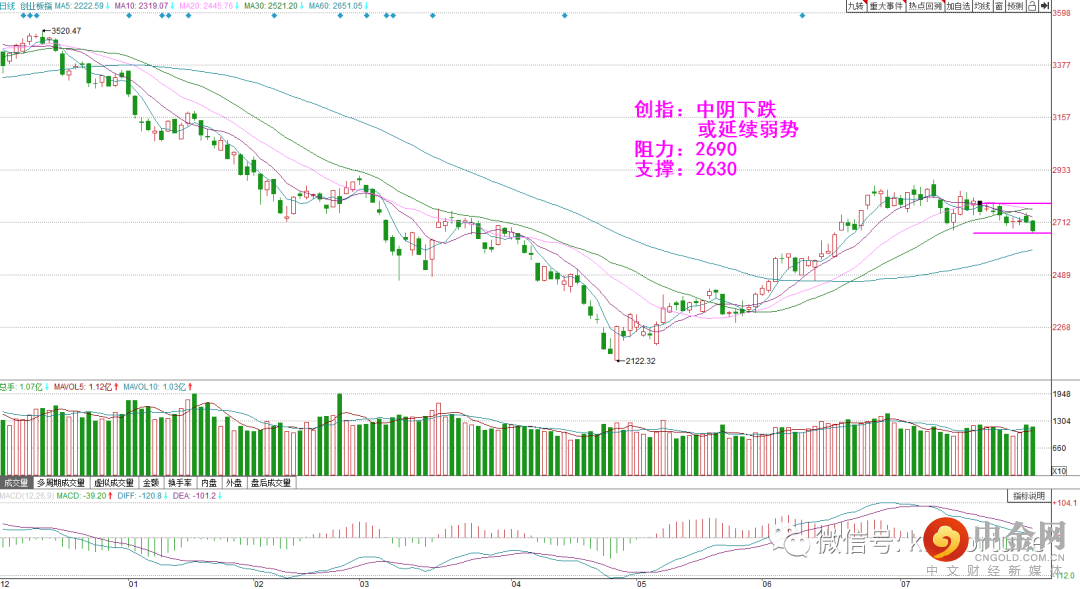Viewport: 1080px width, 589px height.
Task: Open the 窗 window button
Action: tap(999, 6)
